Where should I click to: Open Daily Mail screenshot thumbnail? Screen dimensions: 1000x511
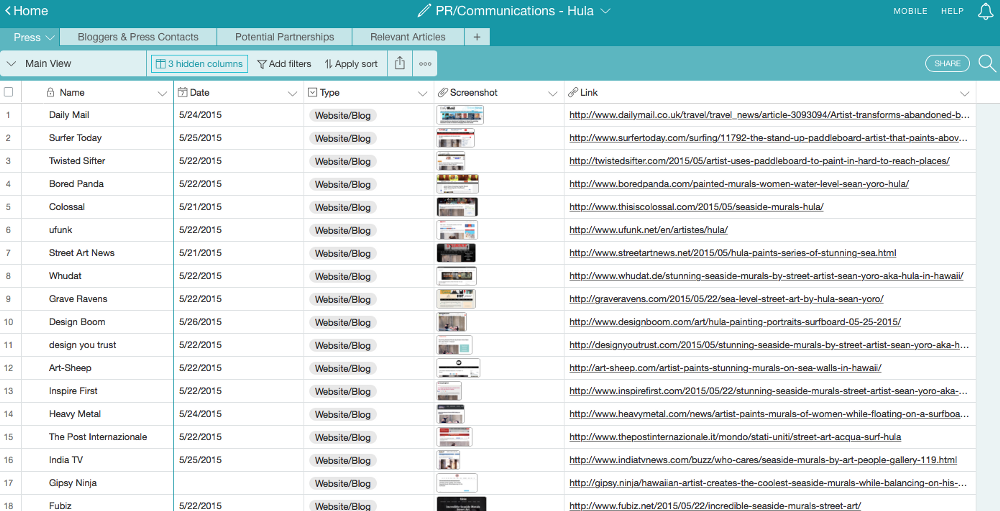point(460,115)
